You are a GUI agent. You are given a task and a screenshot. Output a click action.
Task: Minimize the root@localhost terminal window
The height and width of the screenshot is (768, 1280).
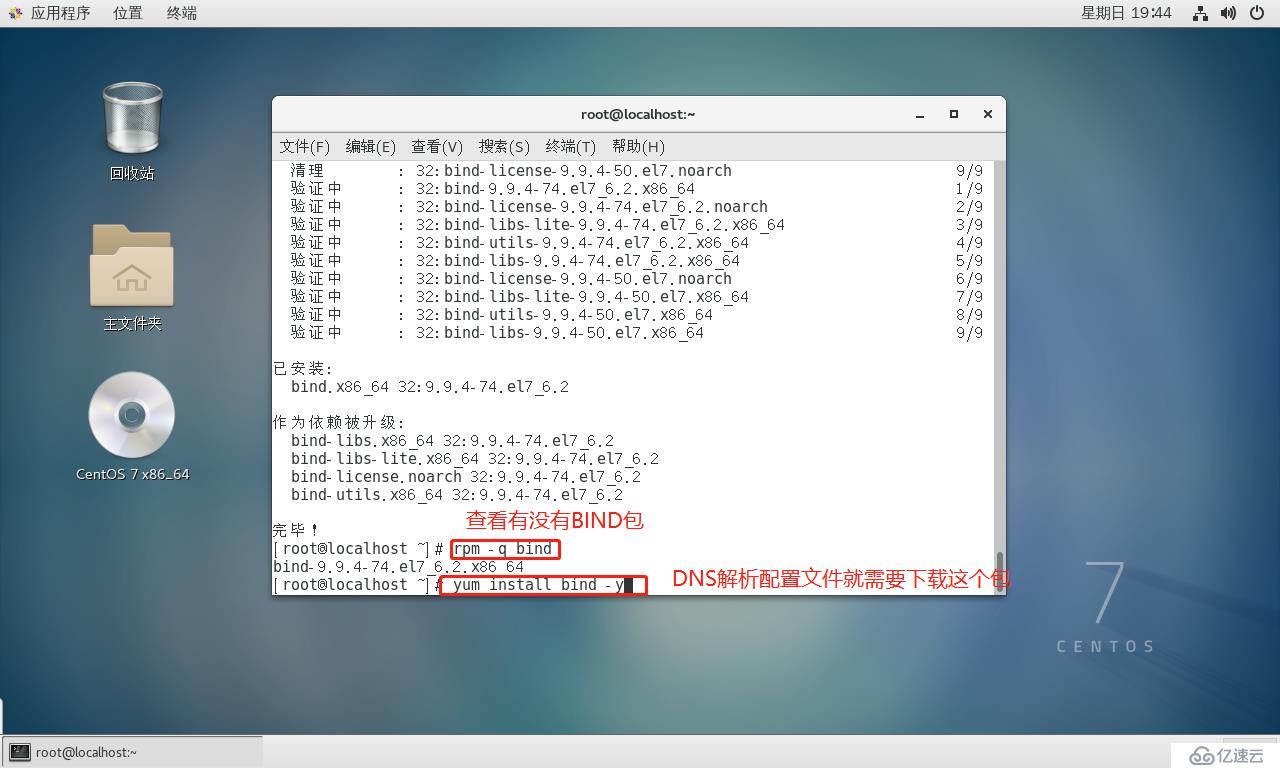click(920, 114)
